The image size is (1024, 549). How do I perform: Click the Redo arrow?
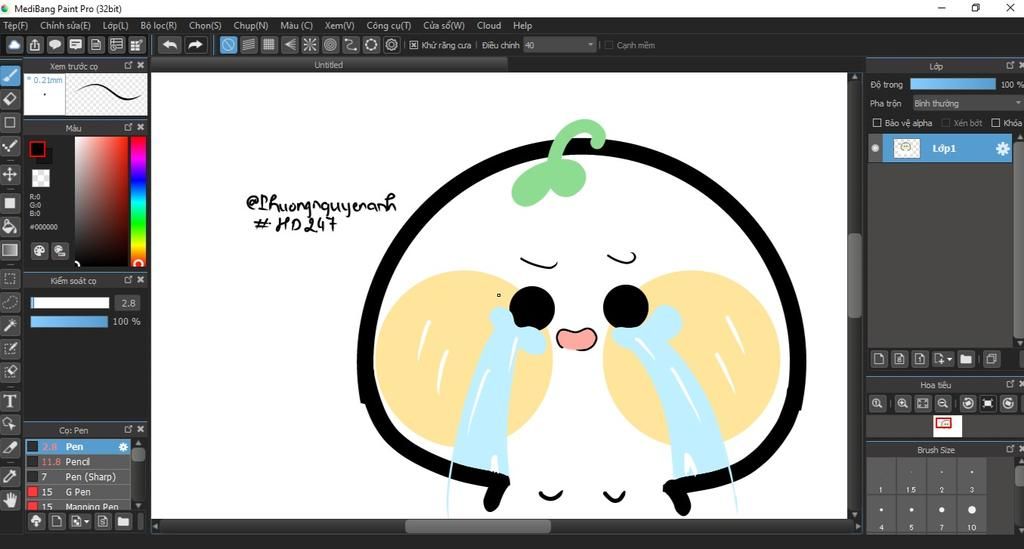(195, 45)
